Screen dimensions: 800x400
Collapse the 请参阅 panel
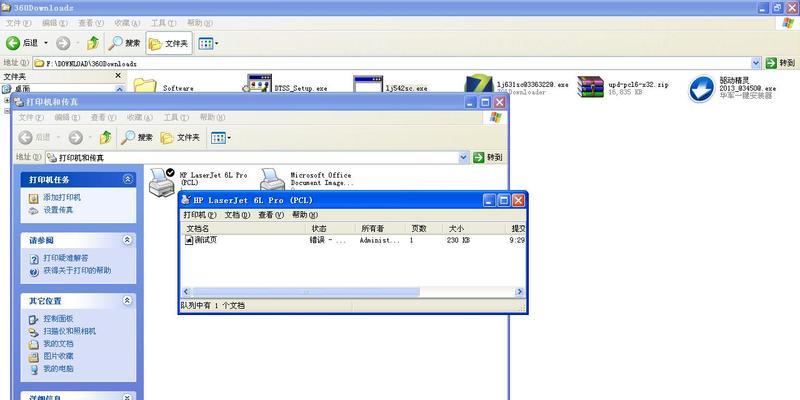[x=128, y=240]
